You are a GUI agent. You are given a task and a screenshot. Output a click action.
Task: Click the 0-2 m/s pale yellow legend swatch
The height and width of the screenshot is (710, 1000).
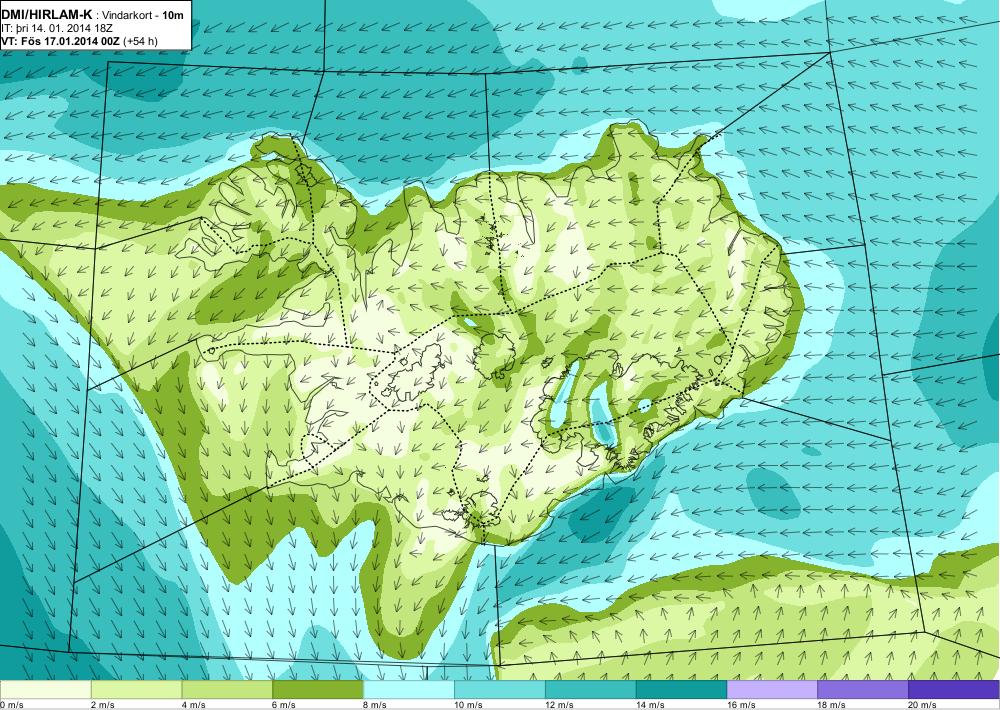click(45, 690)
